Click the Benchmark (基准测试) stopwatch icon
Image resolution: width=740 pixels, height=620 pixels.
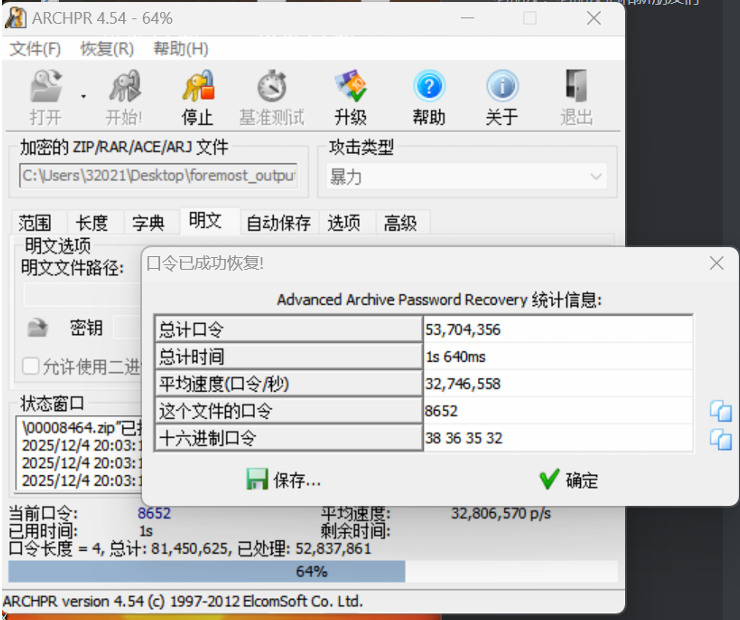tap(271, 88)
